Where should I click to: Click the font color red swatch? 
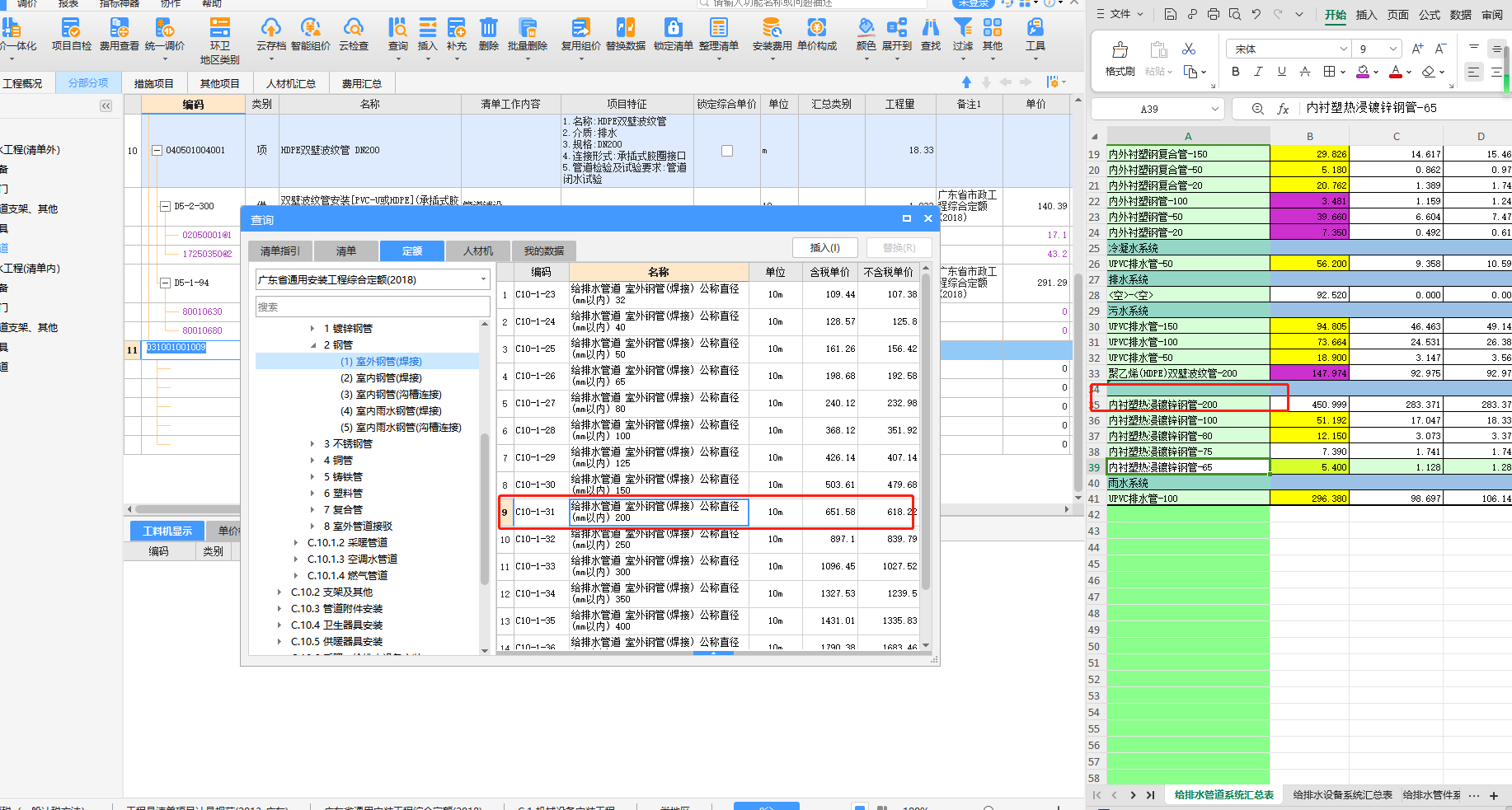(1395, 72)
